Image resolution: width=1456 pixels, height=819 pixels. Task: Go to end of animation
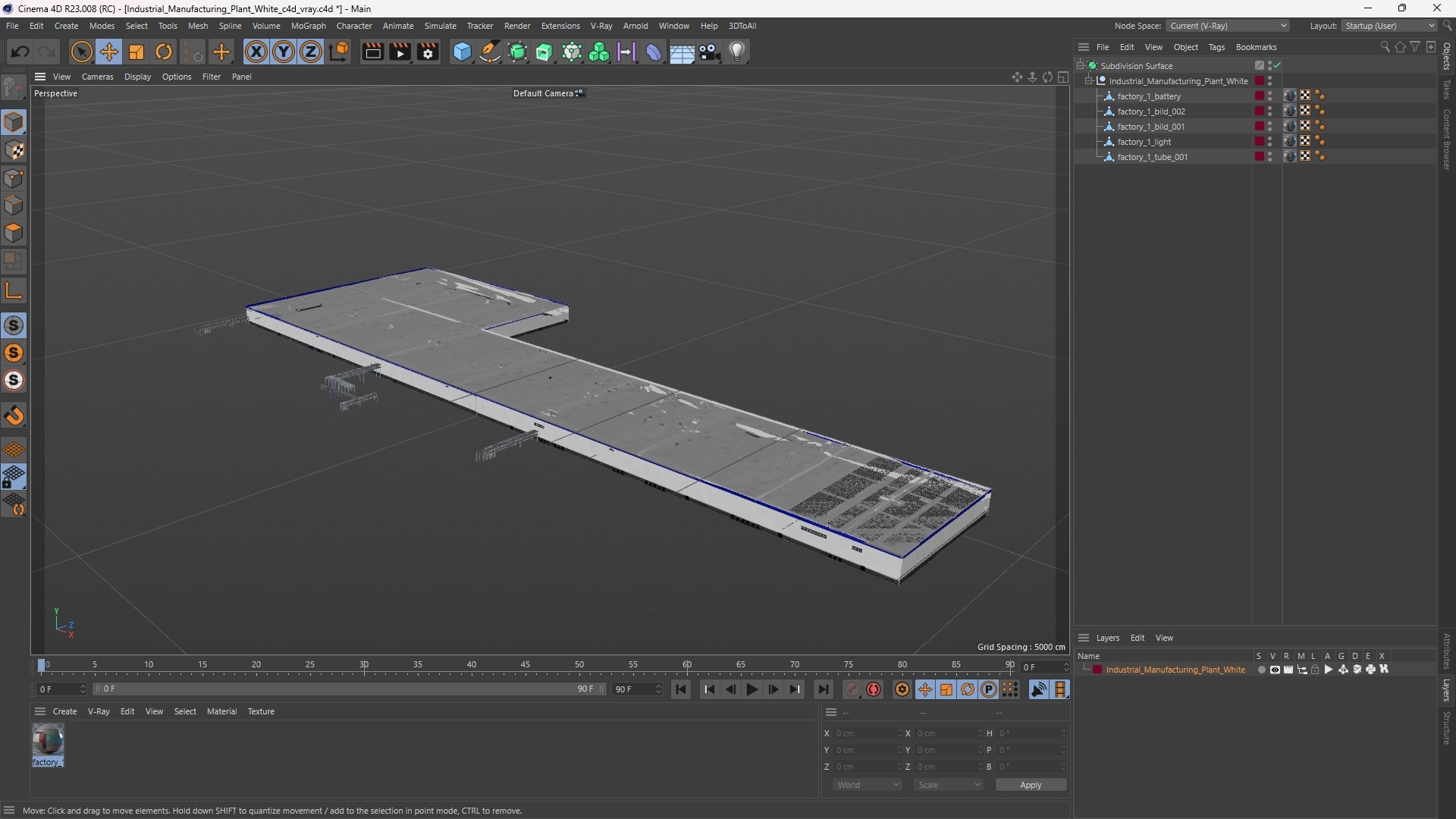[823, 689]
